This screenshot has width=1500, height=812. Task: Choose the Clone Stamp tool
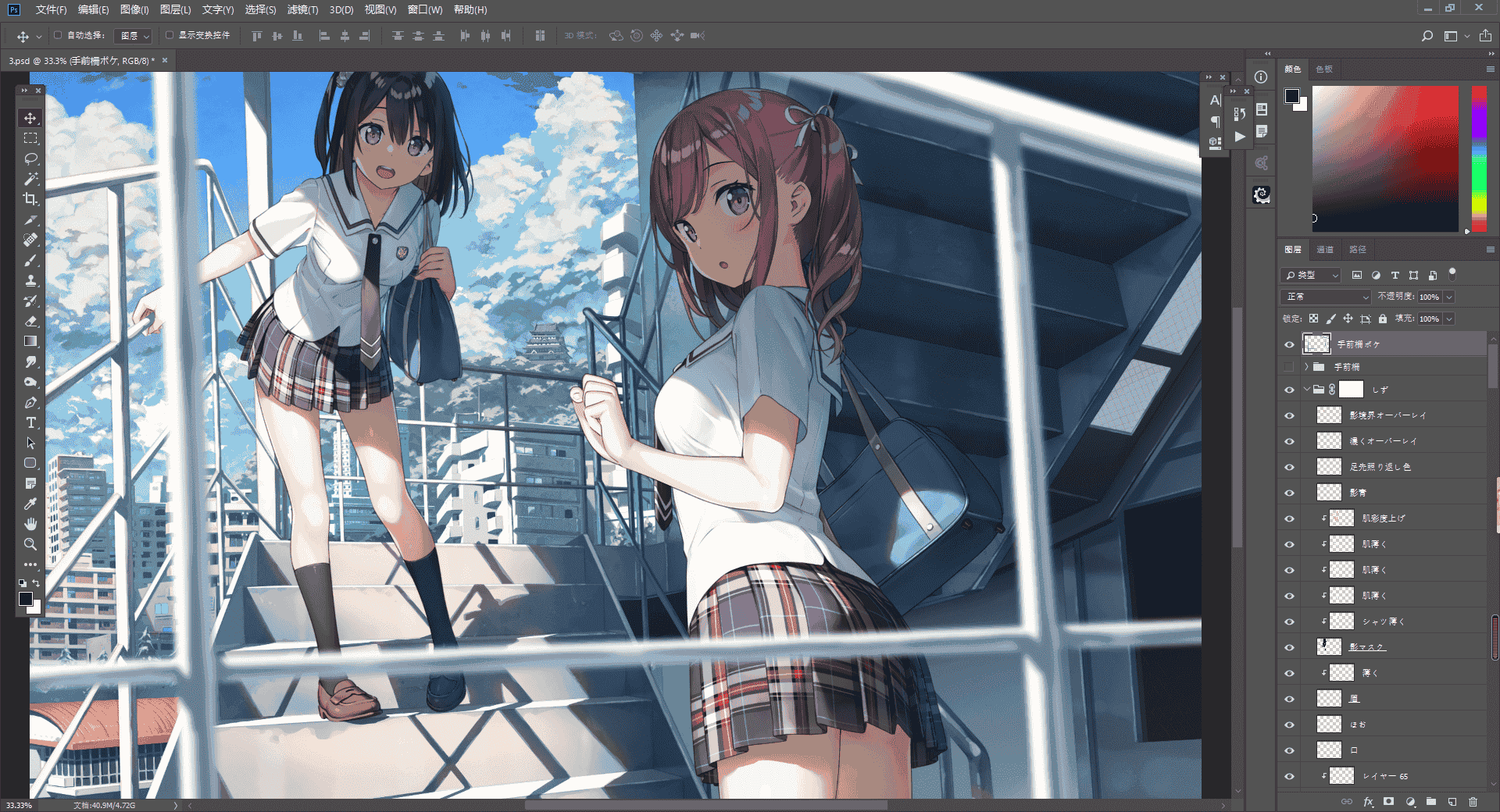coord(30,280)
